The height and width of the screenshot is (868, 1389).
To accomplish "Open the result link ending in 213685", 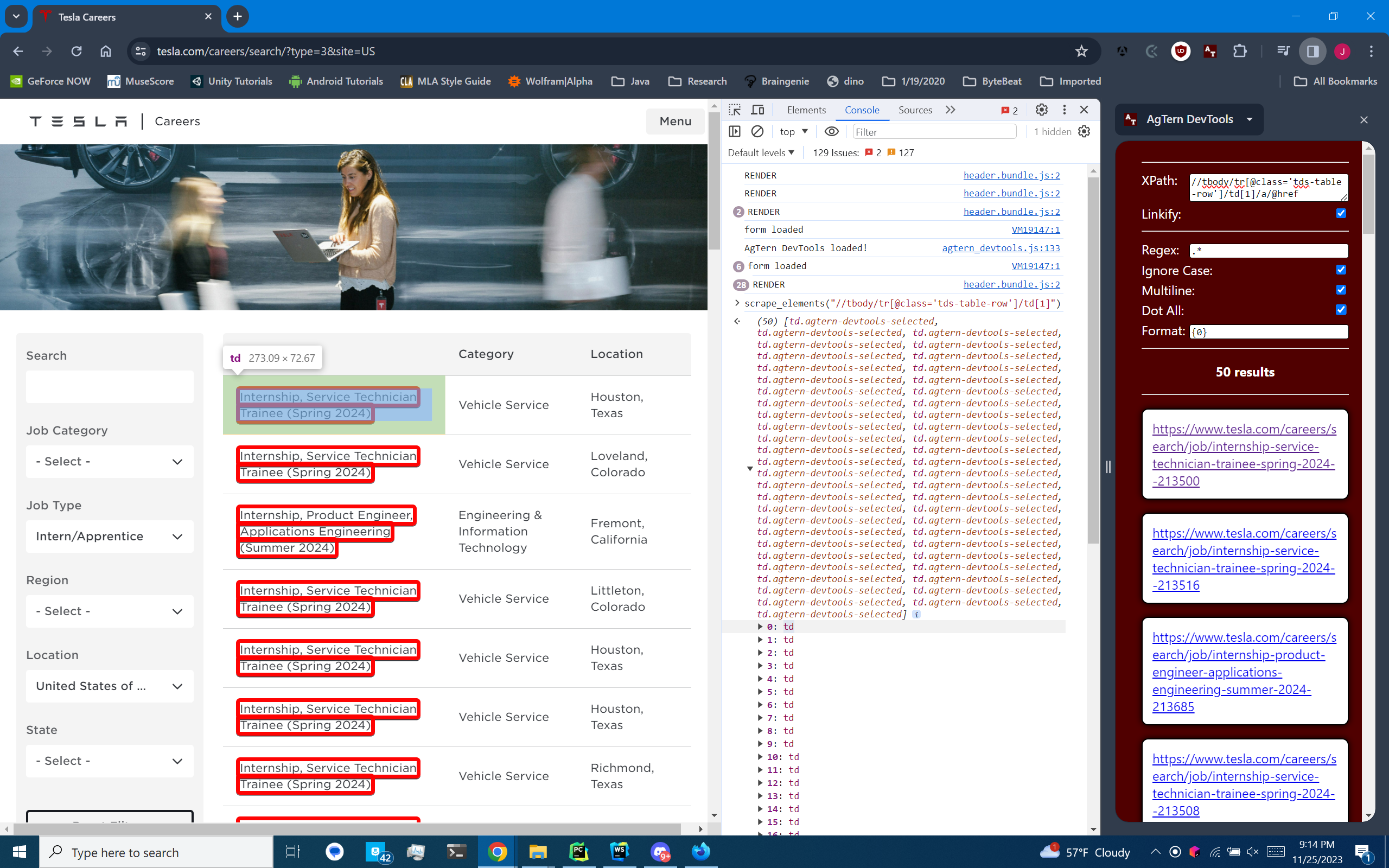I will pyautogui.click(x=1244, y=672).
